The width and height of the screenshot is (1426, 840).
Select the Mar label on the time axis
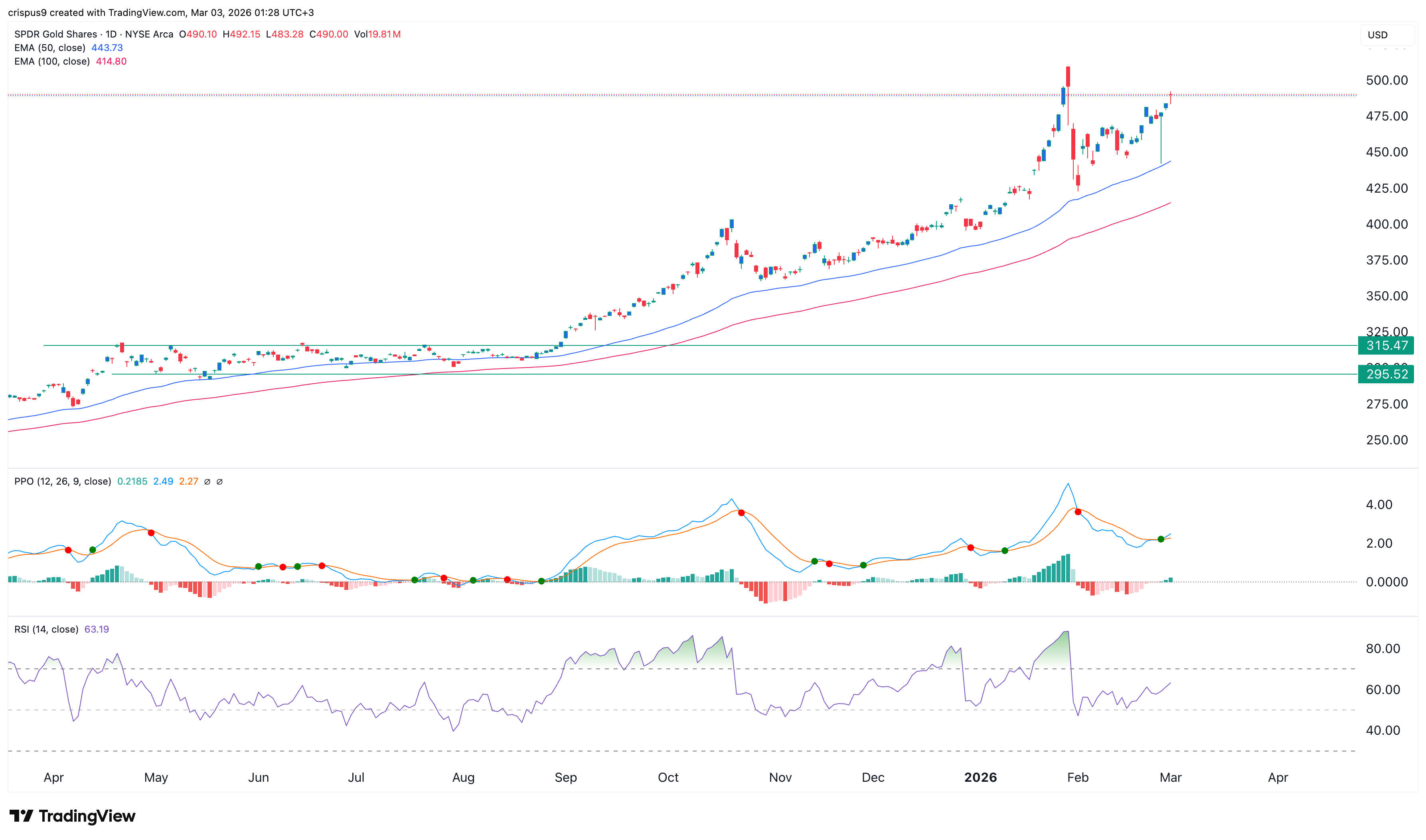click(1170, 777)
